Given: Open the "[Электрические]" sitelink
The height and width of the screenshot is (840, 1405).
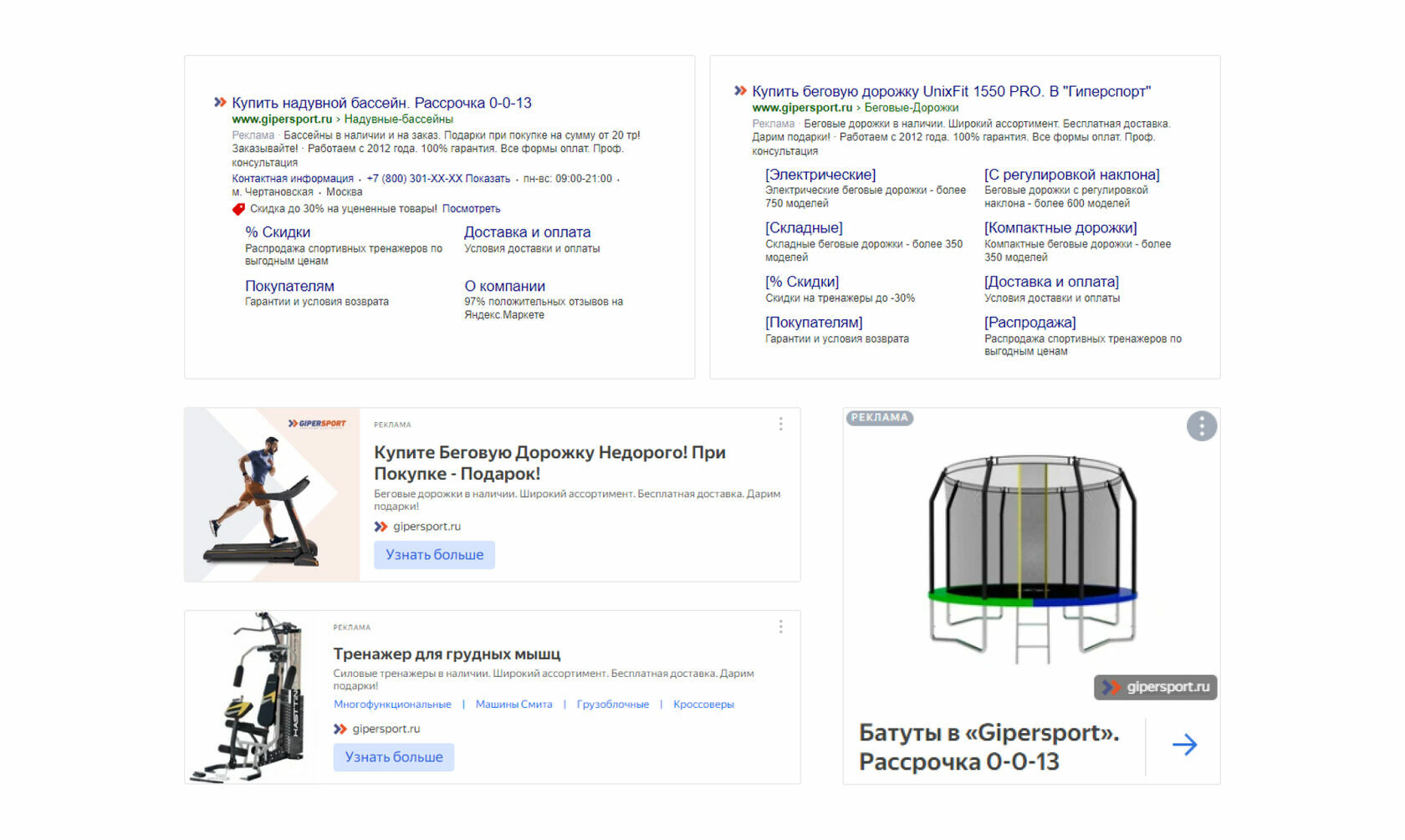Looking at the screenshot, I should (x=820, y=175).
